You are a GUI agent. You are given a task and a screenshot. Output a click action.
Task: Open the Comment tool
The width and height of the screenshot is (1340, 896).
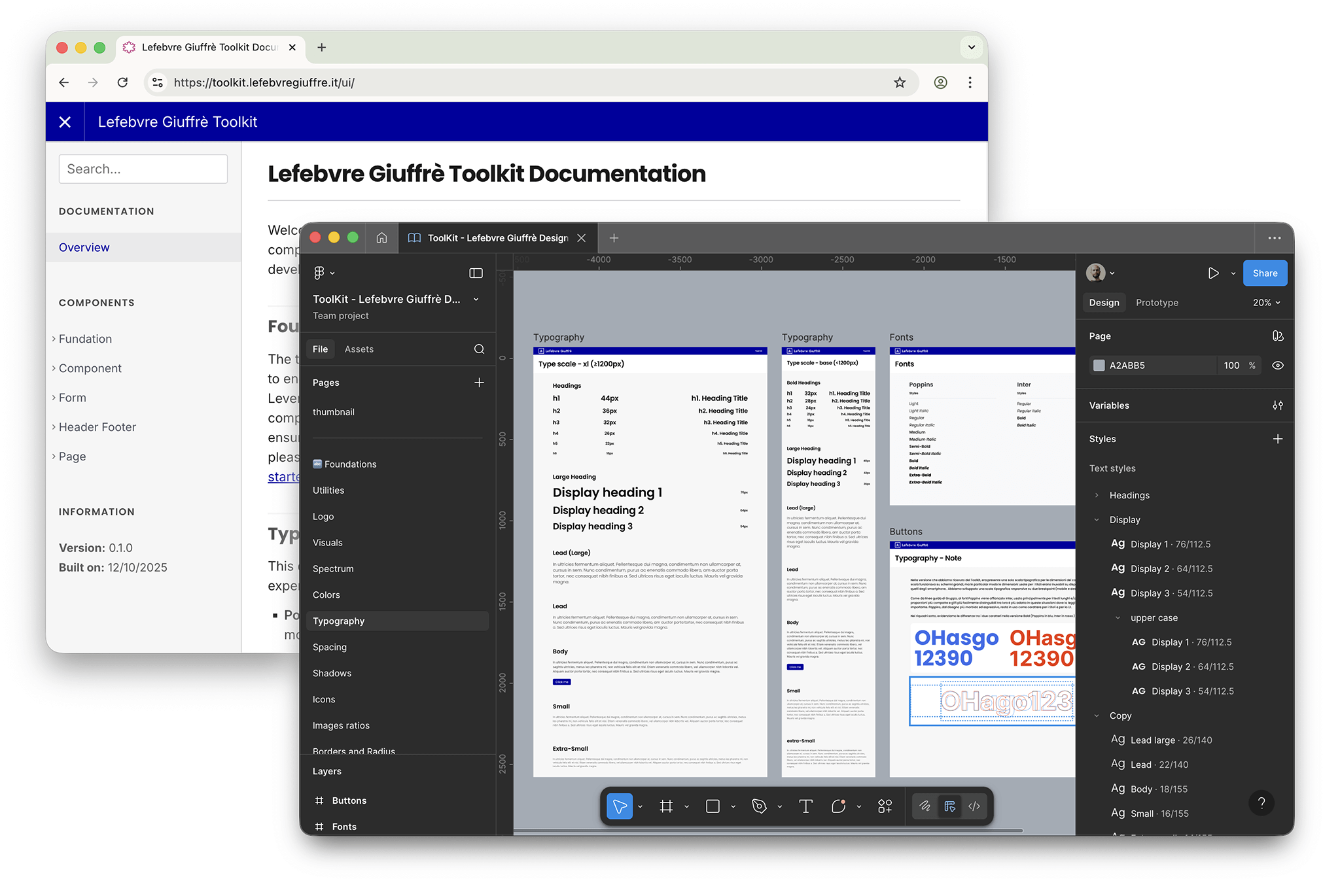point(838,806)
